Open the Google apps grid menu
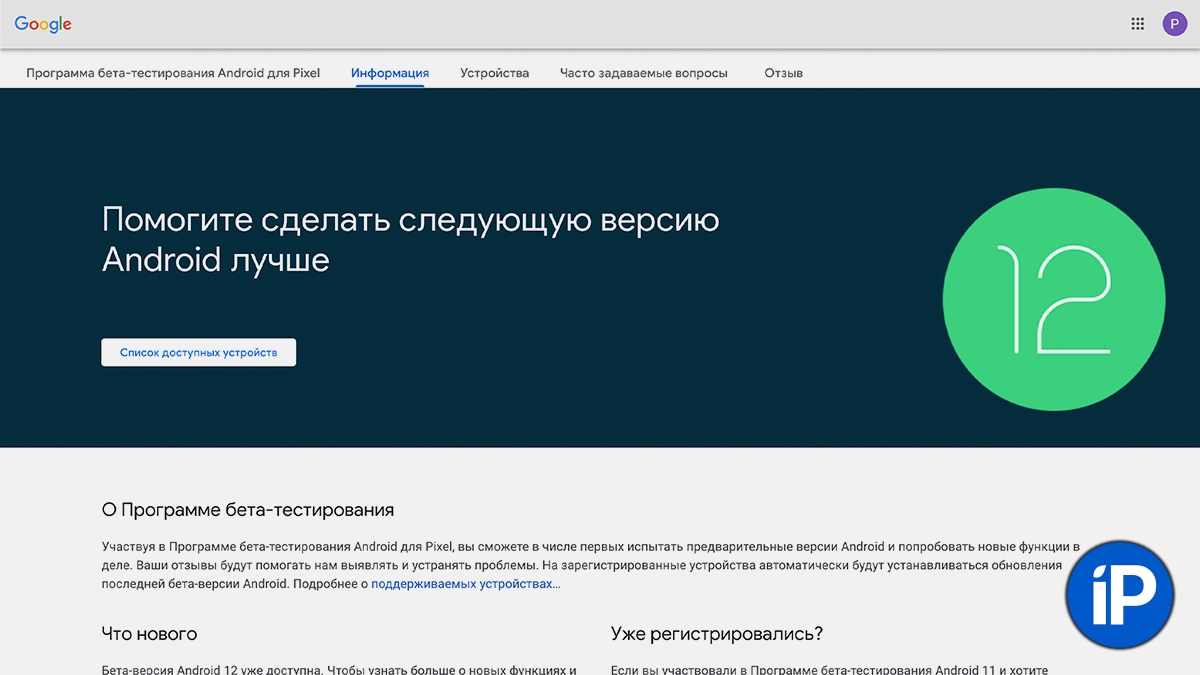The image size is (1200, 675). coord(1137,24)
